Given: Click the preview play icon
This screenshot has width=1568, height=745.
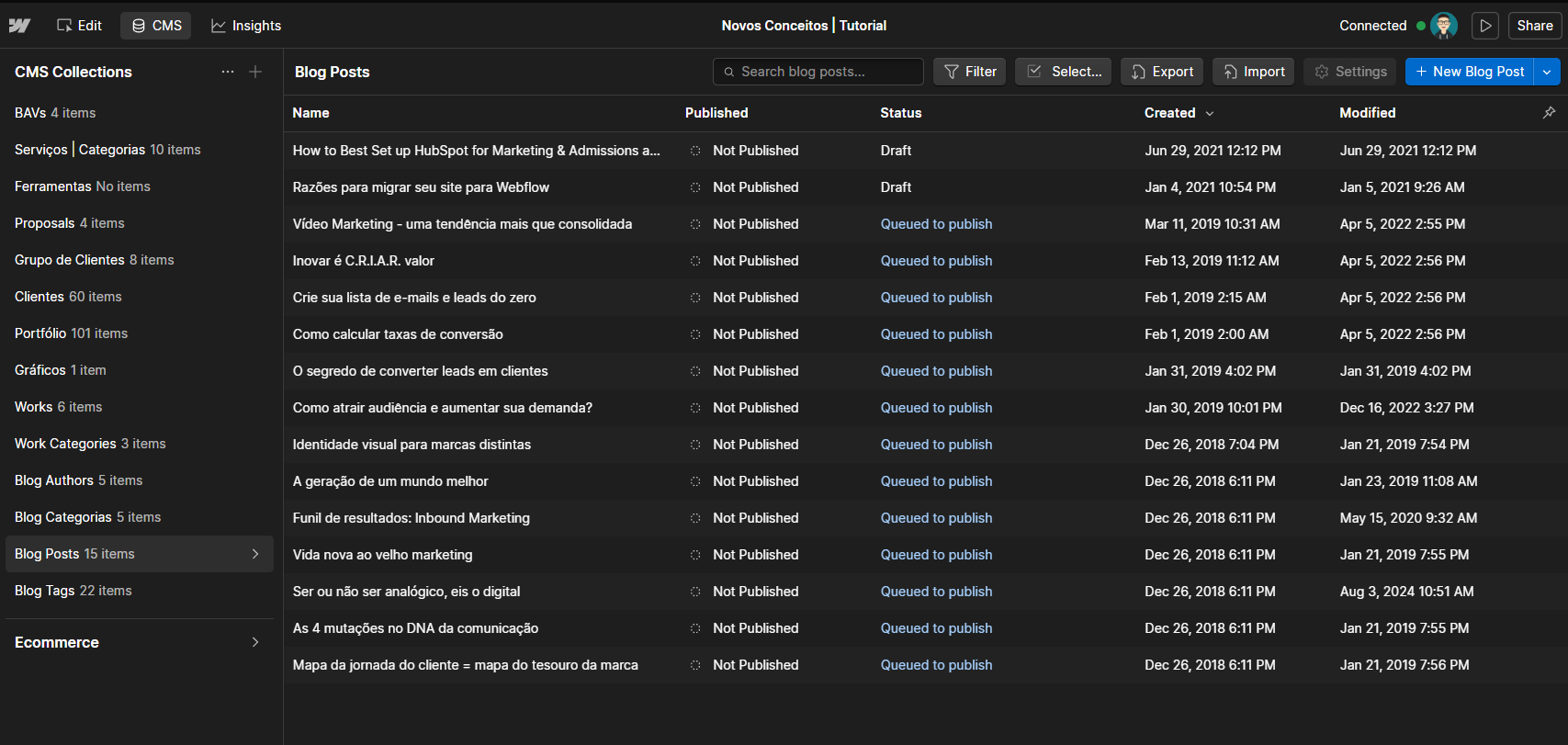Looking at the screenshot, I should [1485, 26].
